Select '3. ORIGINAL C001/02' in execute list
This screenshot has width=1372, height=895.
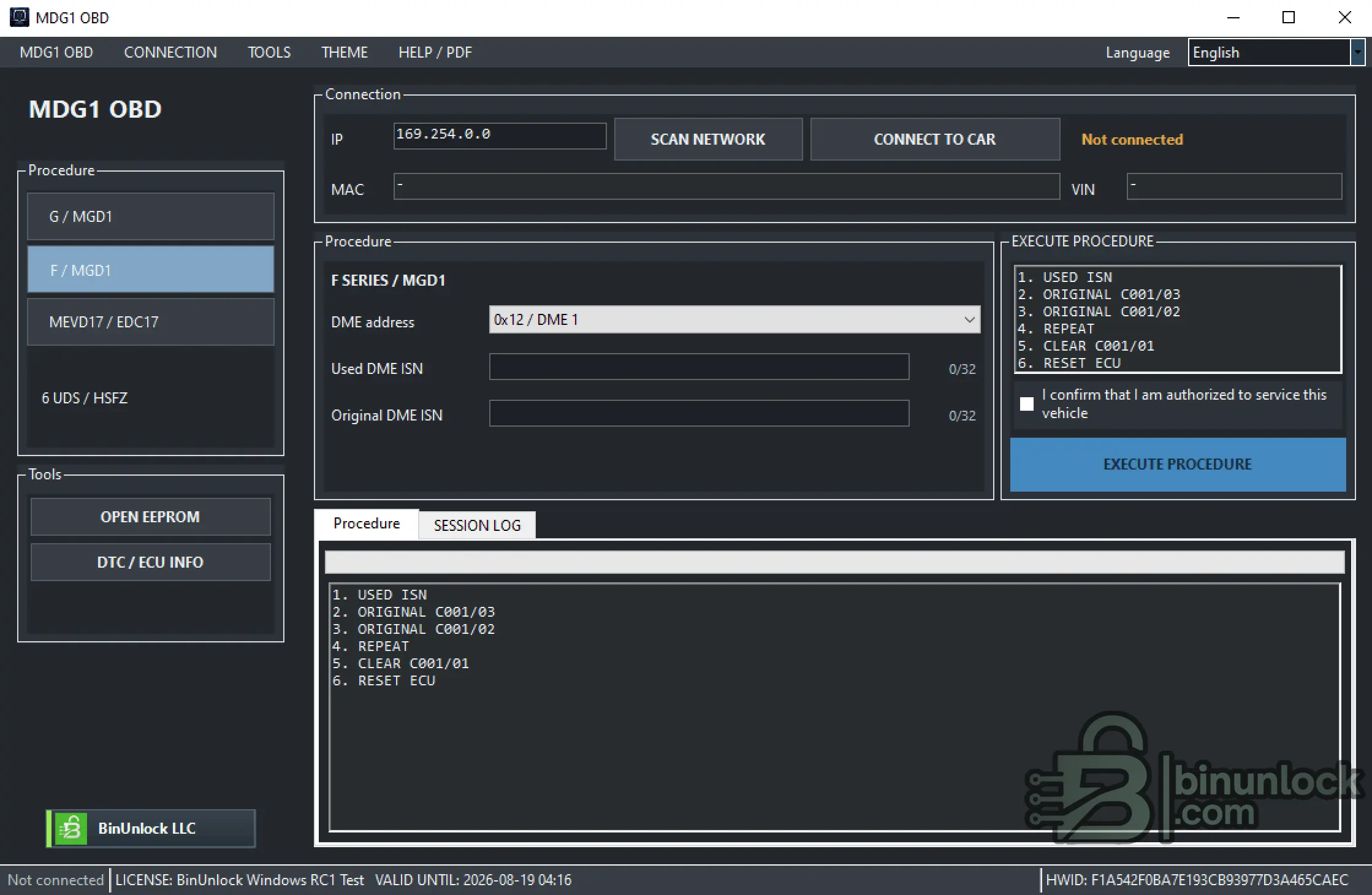pyautogui.click(x=1099, y=311)
